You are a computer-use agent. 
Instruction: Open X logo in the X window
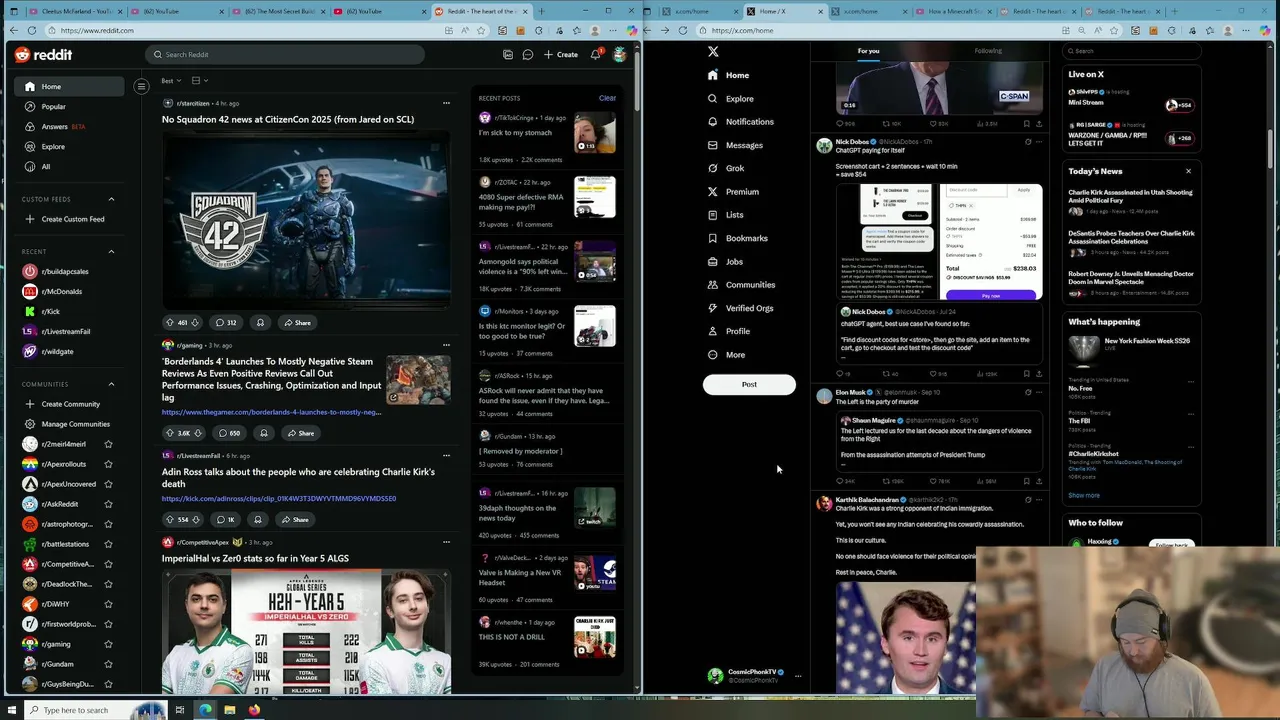[x=713, y=51]
